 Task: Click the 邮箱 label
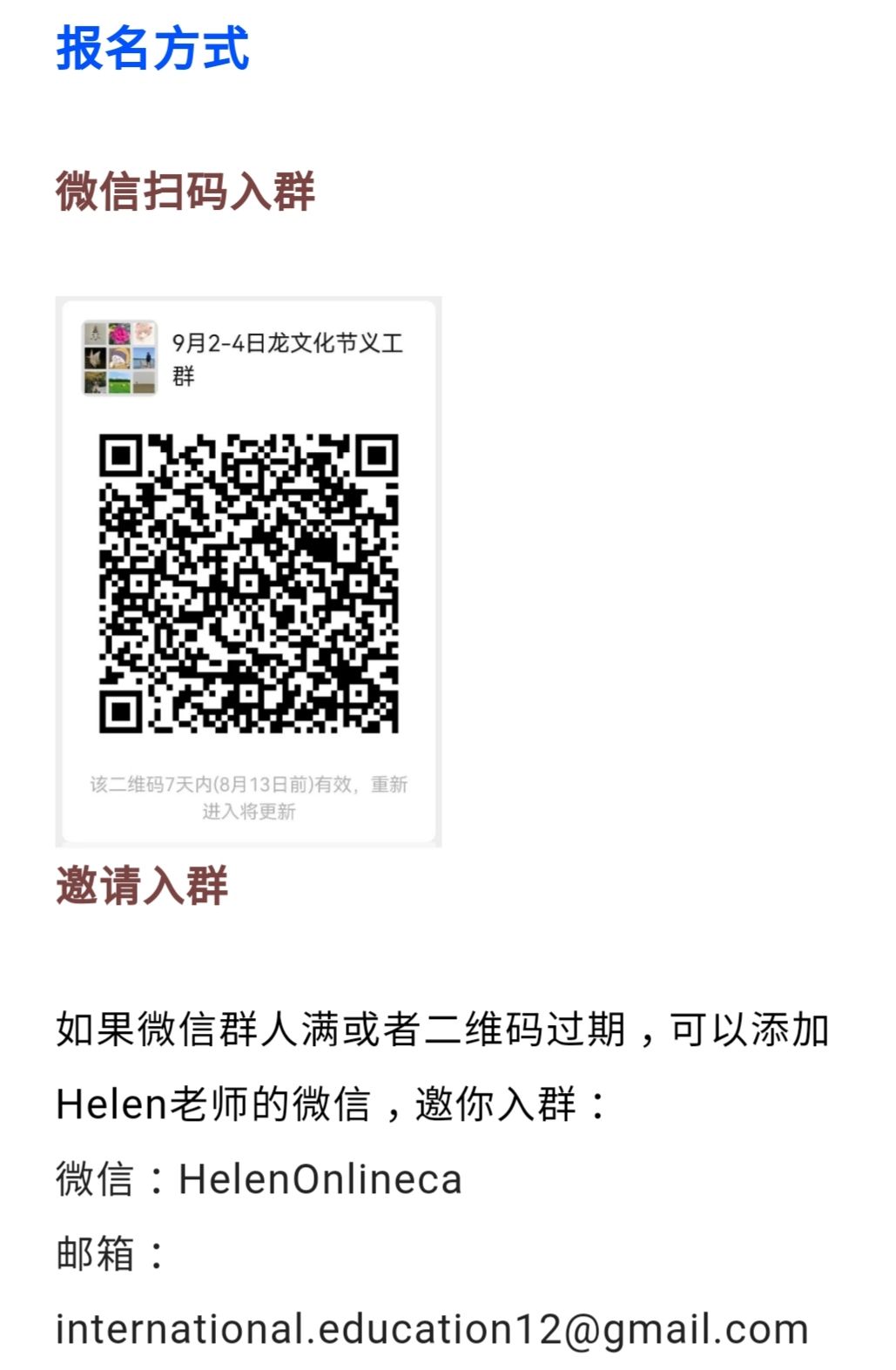pos(96,1254)
